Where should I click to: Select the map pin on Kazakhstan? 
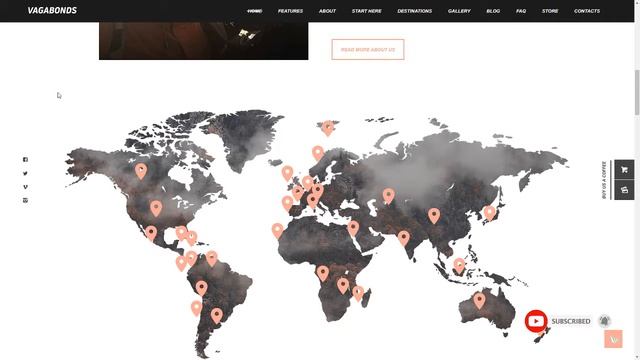[389, 196]
